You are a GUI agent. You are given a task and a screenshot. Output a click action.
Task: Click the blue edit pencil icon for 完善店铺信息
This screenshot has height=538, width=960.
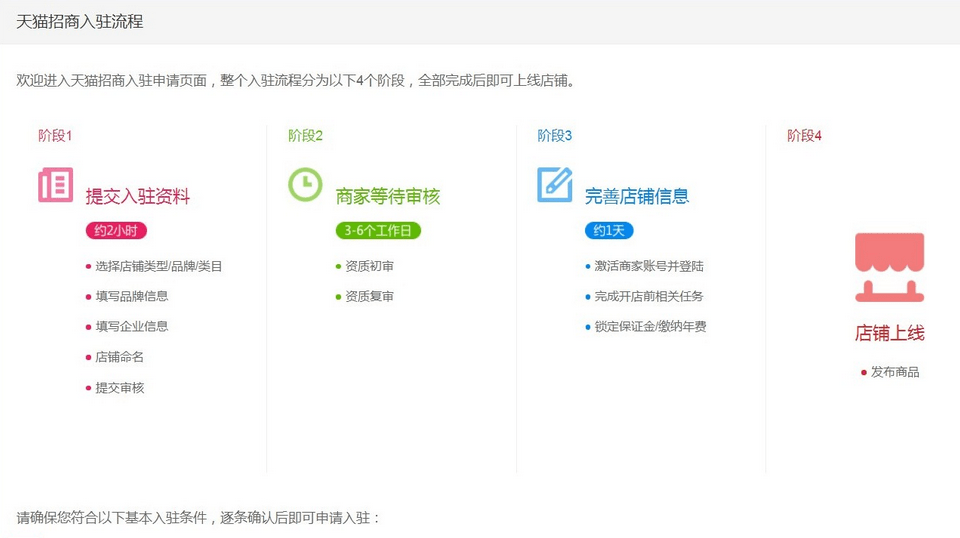click(555, 184)
